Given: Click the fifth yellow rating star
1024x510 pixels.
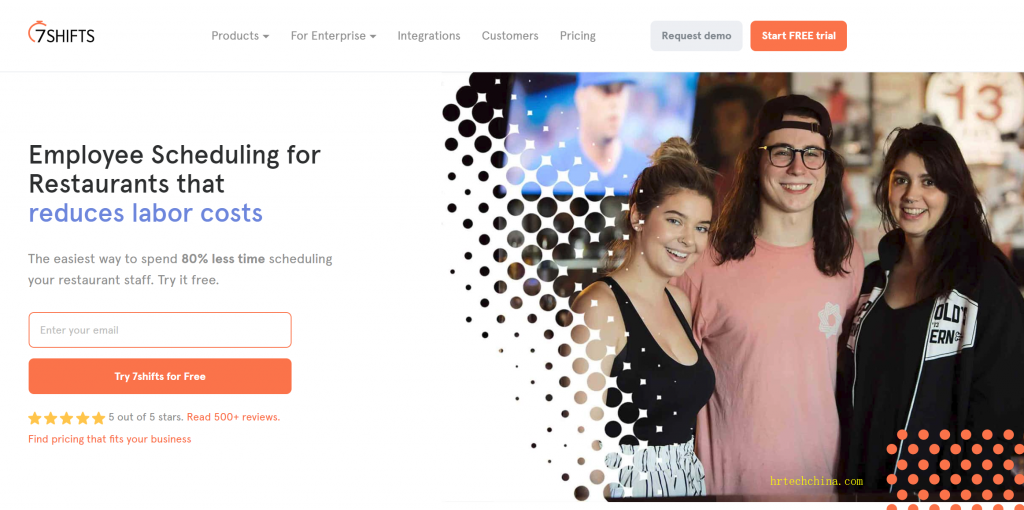Looking at the screenshot, I should (99, 418).
